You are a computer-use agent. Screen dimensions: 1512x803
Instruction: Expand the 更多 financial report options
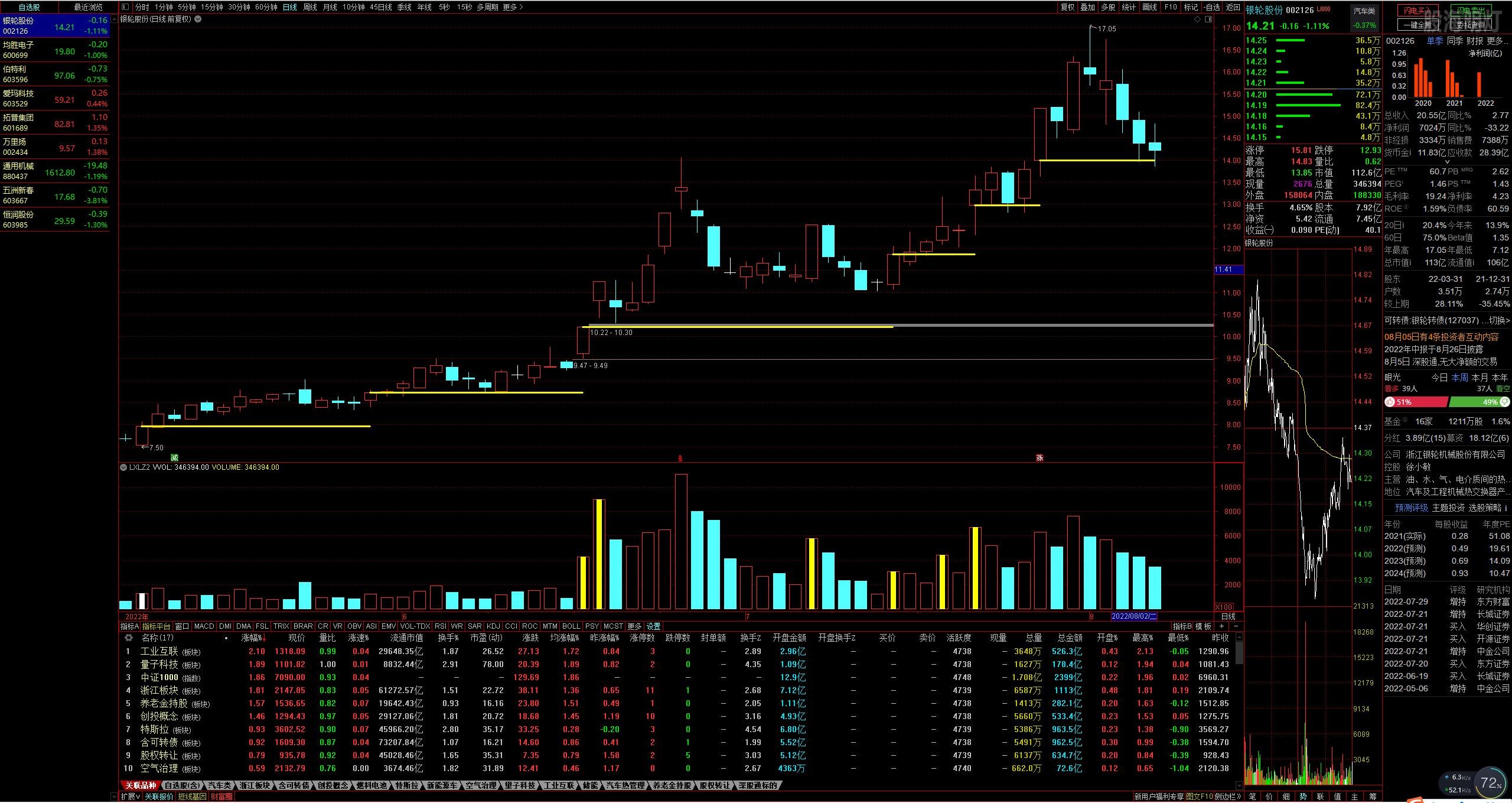coord(1497,41)
